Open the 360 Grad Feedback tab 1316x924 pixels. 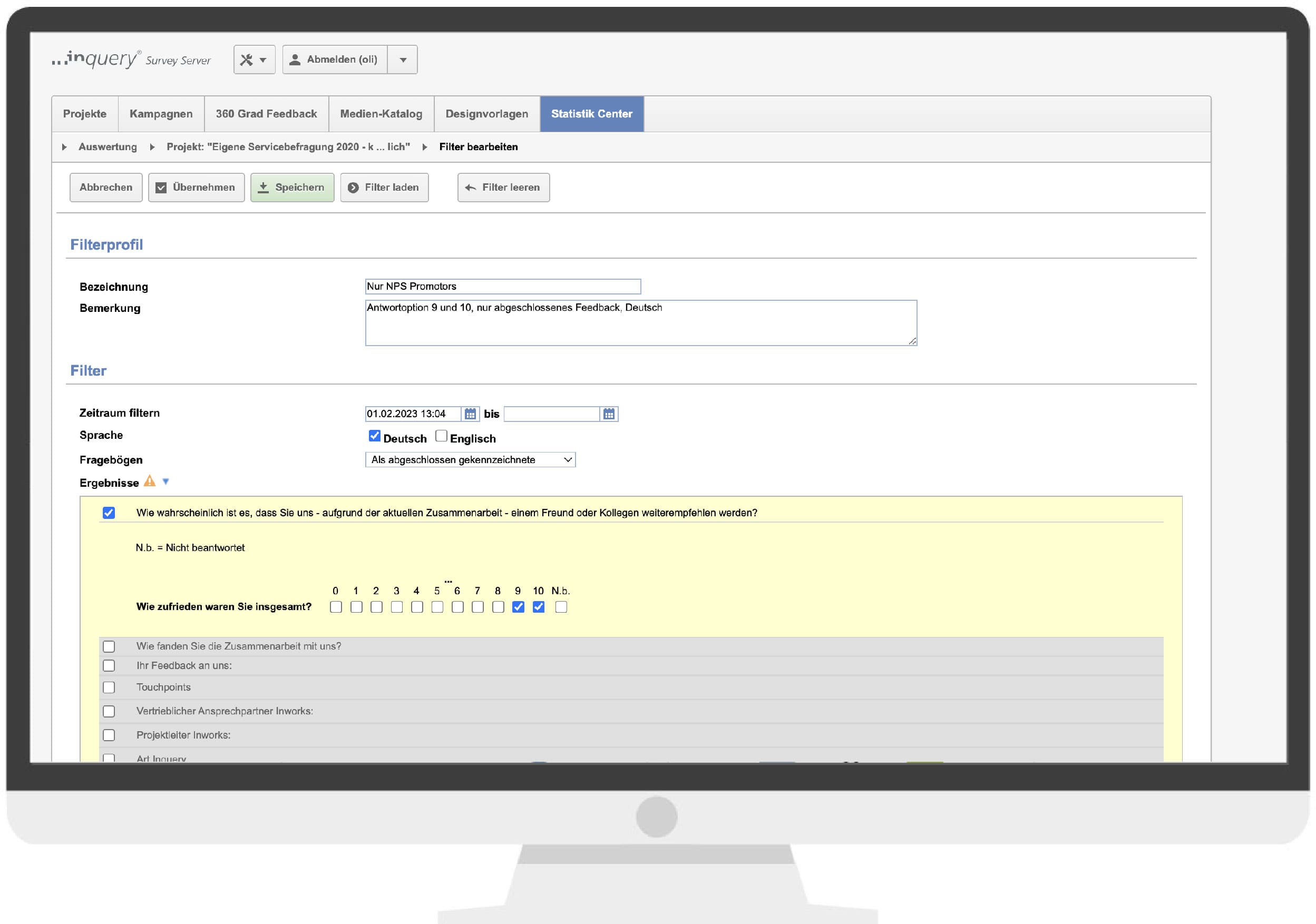tap(267, 114)
